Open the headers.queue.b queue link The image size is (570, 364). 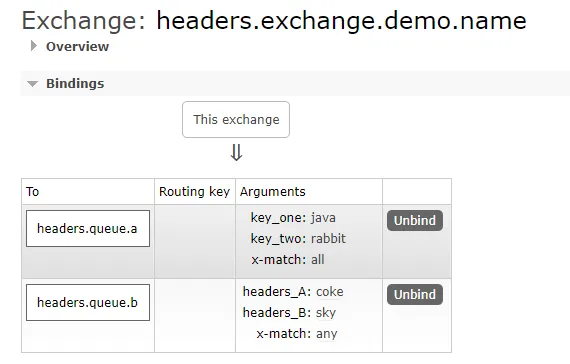coord(88,303)
